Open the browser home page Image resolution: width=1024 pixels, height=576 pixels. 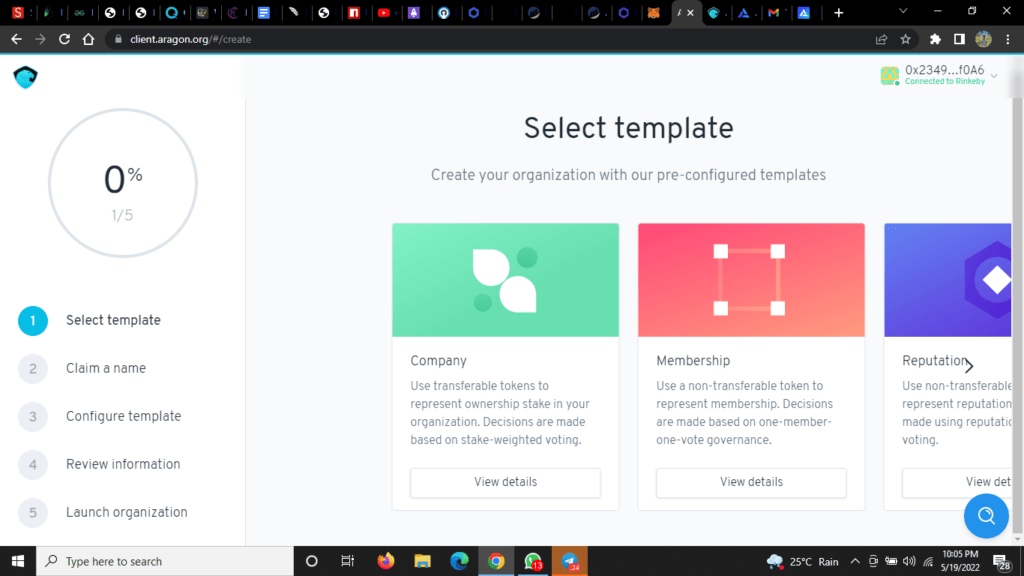coord(88,39)
